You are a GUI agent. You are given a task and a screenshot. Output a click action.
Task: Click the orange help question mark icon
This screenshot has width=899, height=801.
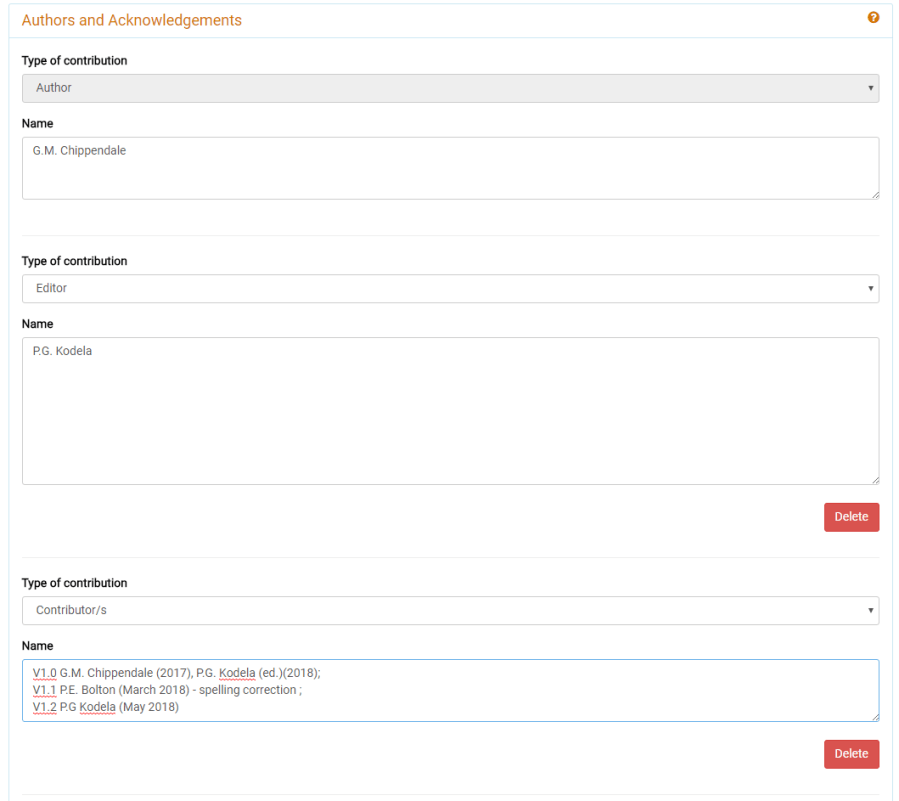point(873,18)
